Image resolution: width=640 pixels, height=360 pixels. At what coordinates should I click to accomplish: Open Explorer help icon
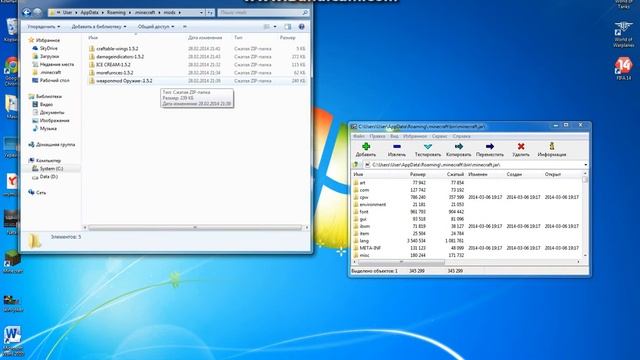pyautogui.click(x=302, y=27)
